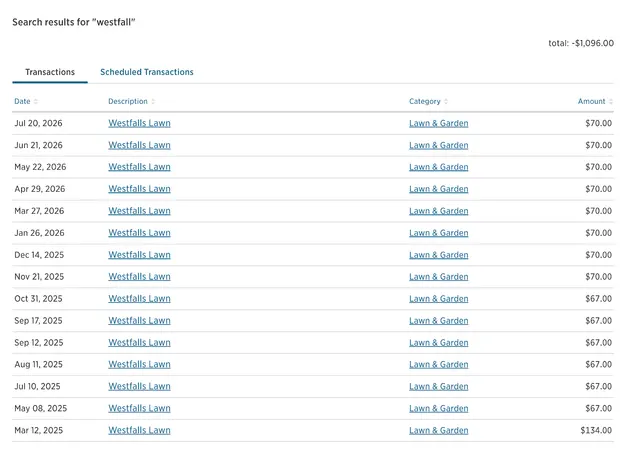
Task: Click the Category column header label
Action: pos(424,102)
